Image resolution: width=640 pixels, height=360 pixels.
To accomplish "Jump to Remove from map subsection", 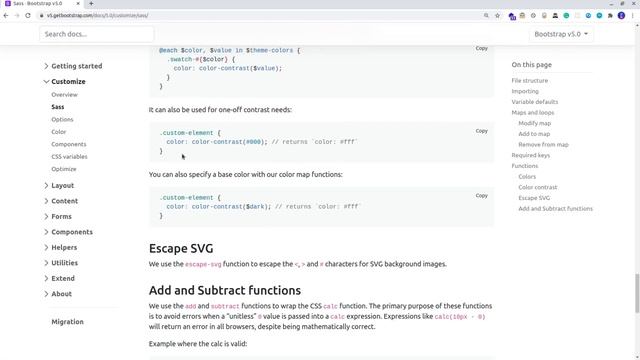I will pyautogui.click(x=543, y=144).
